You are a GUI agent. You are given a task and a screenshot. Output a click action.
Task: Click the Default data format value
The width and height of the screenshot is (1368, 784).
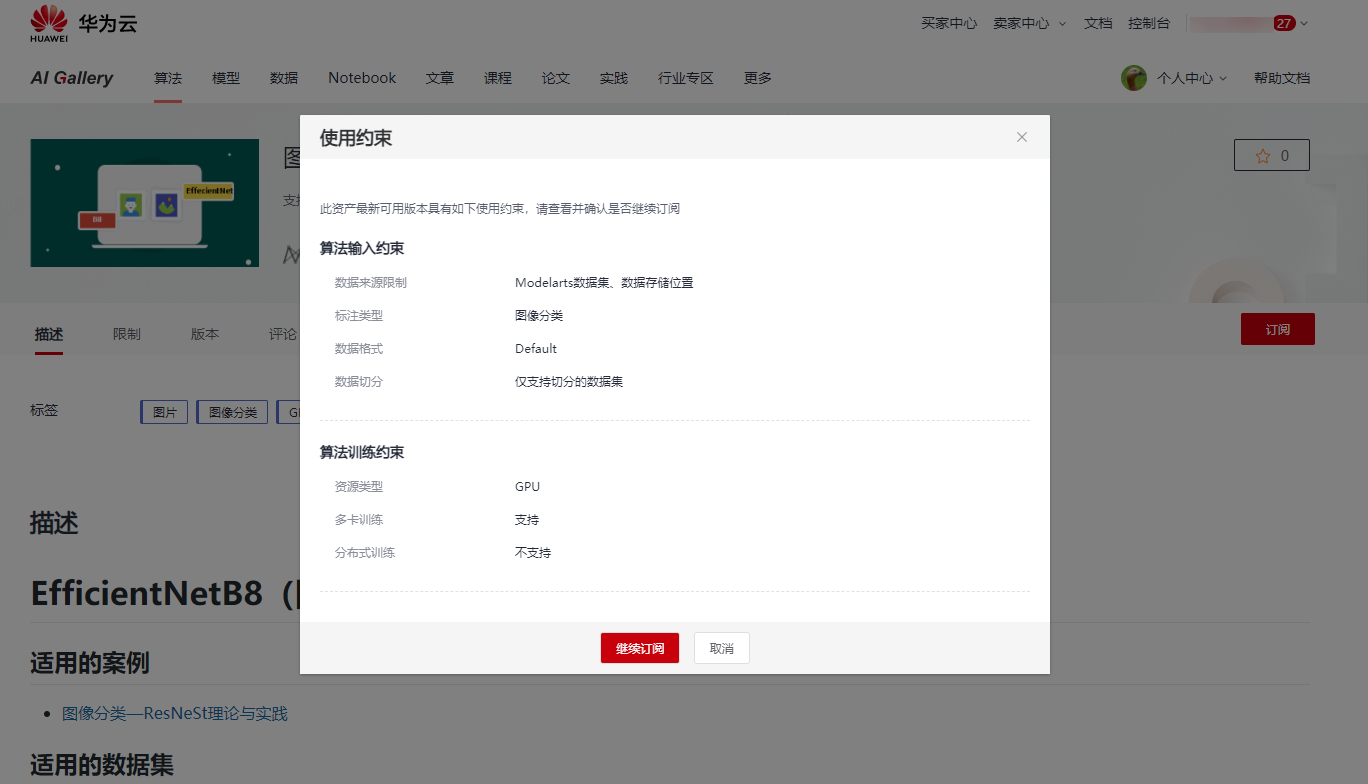(536, 349)
